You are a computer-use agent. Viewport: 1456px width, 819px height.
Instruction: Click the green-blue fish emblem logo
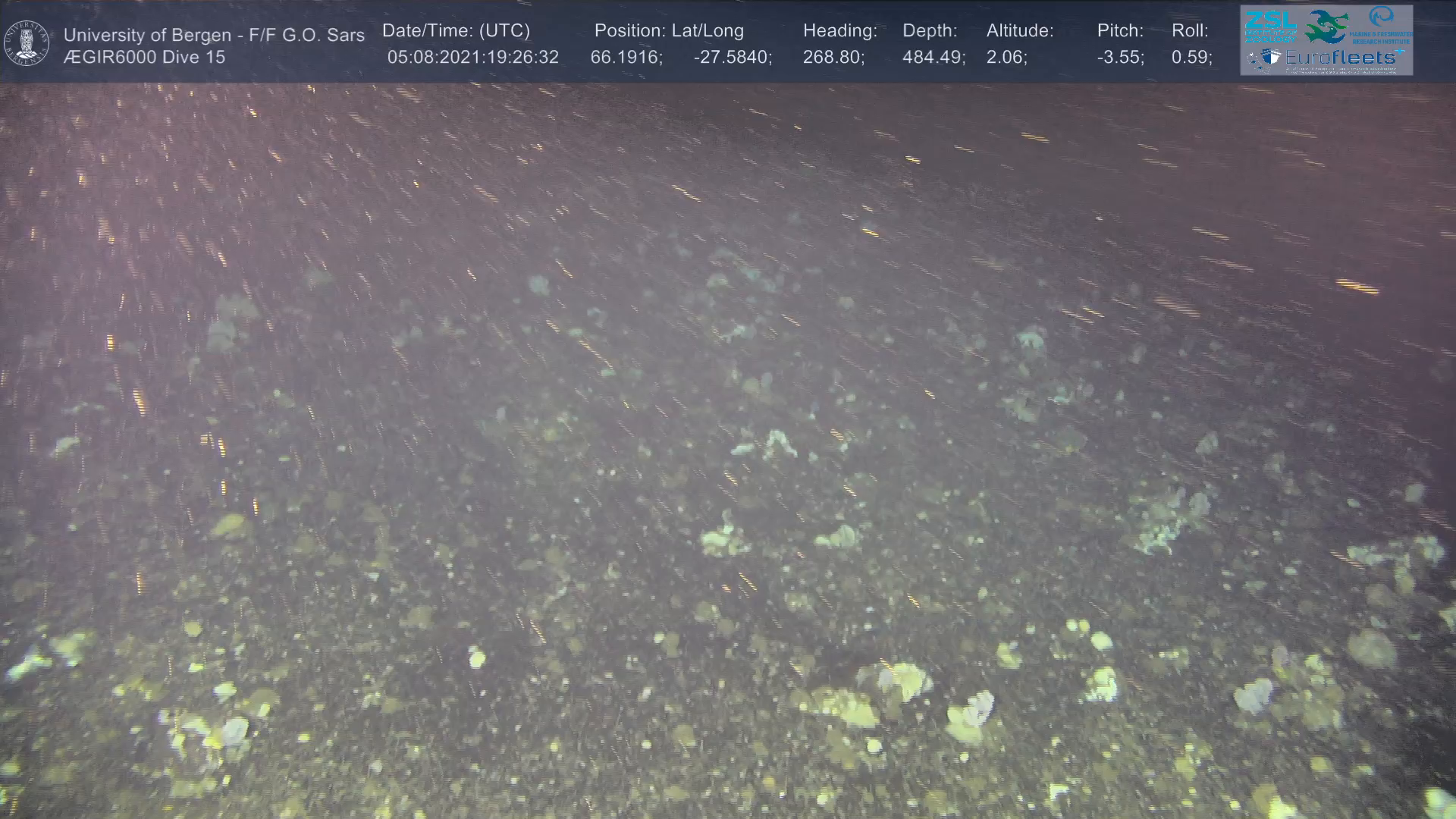point(1326,27)
